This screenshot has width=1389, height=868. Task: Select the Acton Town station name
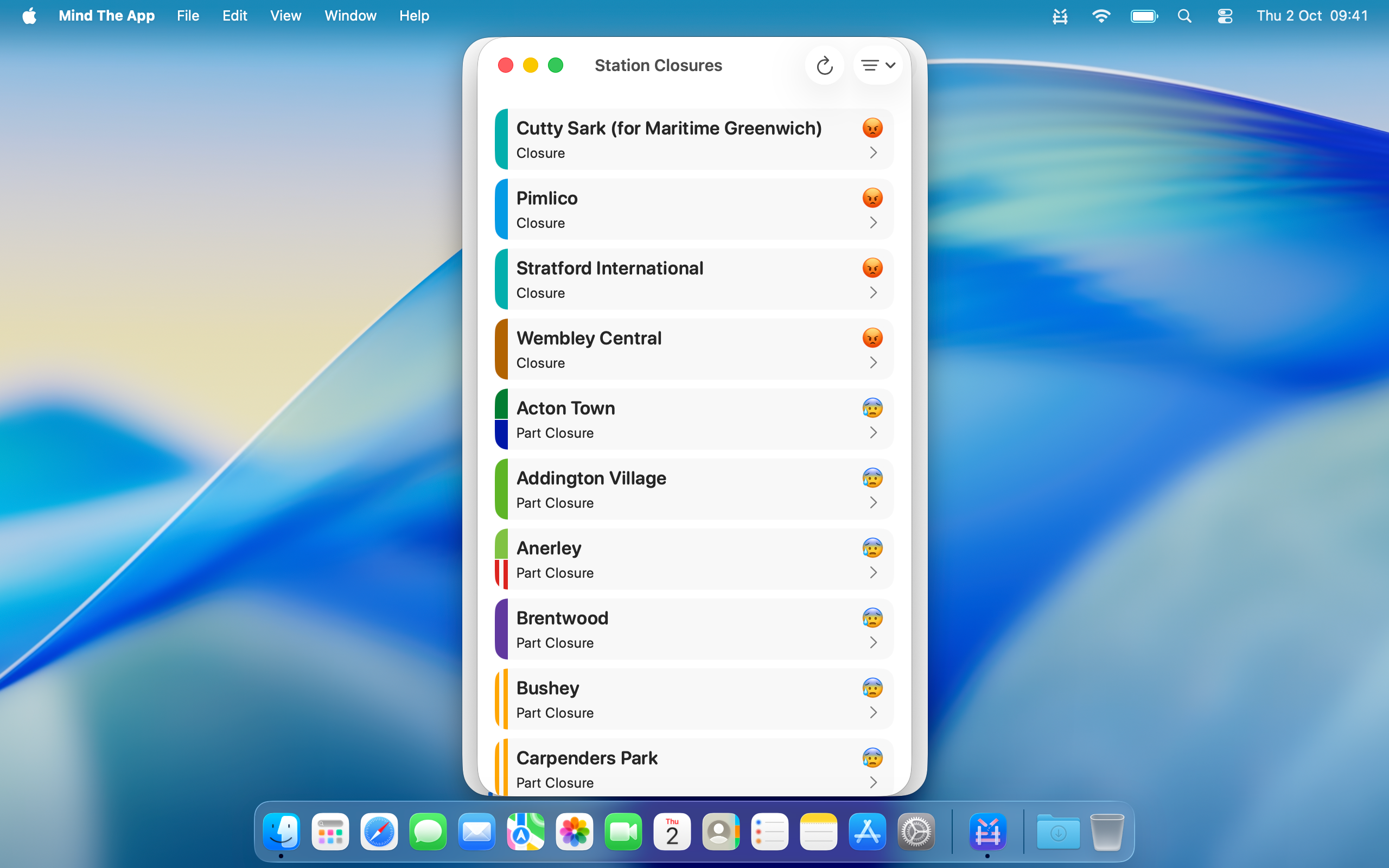click(565, 408)
